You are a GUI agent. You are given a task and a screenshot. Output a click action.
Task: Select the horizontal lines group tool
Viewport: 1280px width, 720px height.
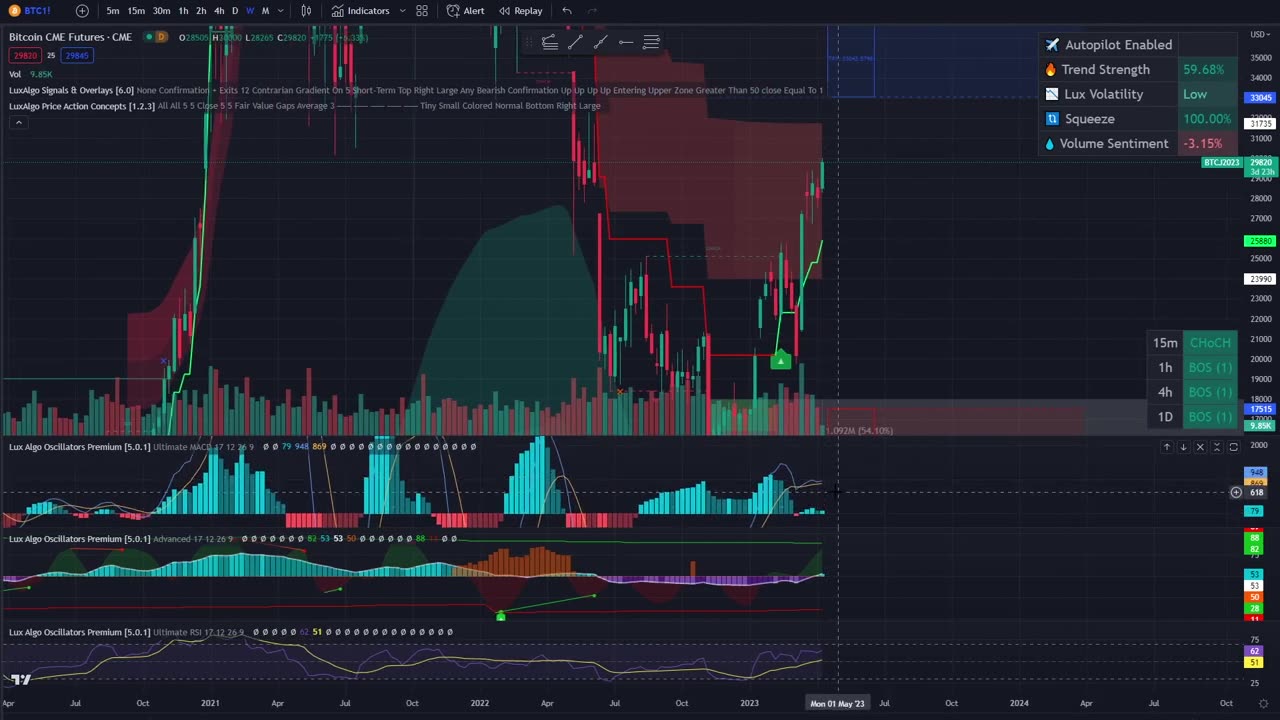point(651,42)
